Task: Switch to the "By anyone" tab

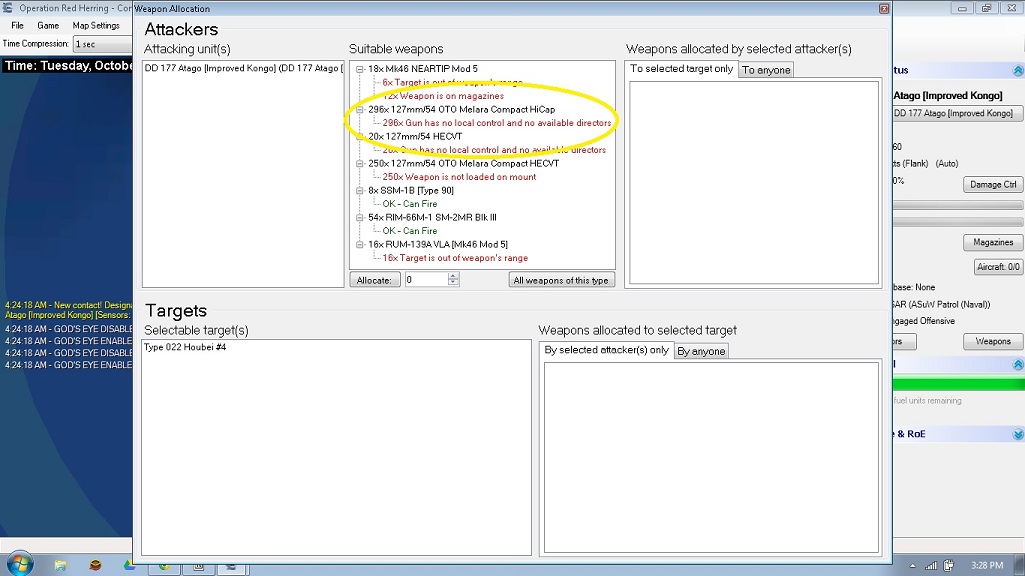Action: pos(701,351)
